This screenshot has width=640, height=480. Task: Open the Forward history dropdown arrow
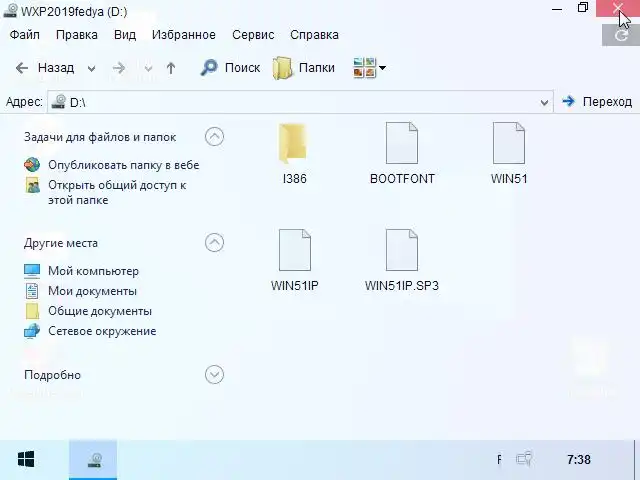(148, 69)
